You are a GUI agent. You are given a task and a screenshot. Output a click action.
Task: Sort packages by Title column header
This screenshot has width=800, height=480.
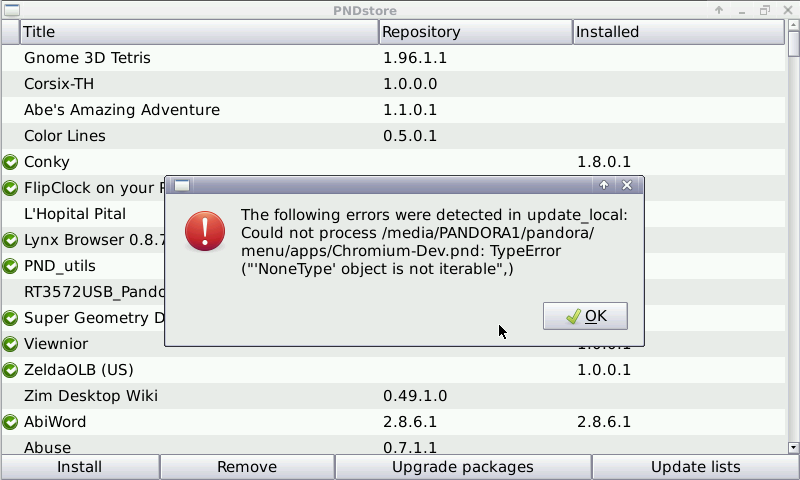(198, 32)
